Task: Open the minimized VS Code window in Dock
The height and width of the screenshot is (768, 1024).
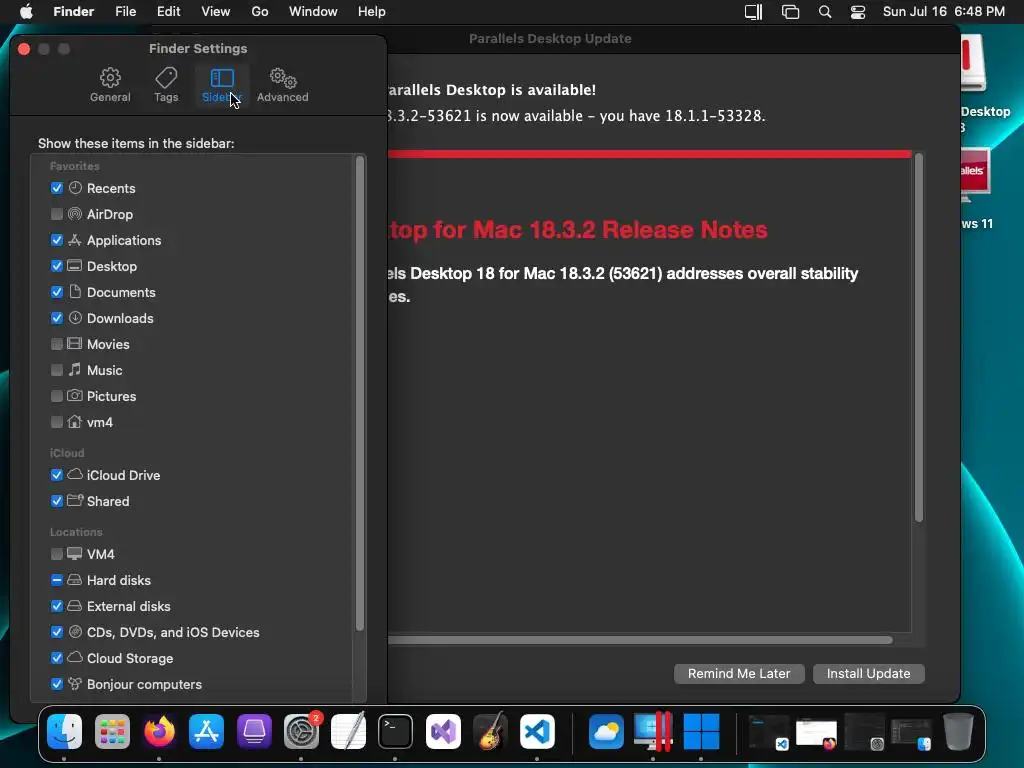Action: 769,732
